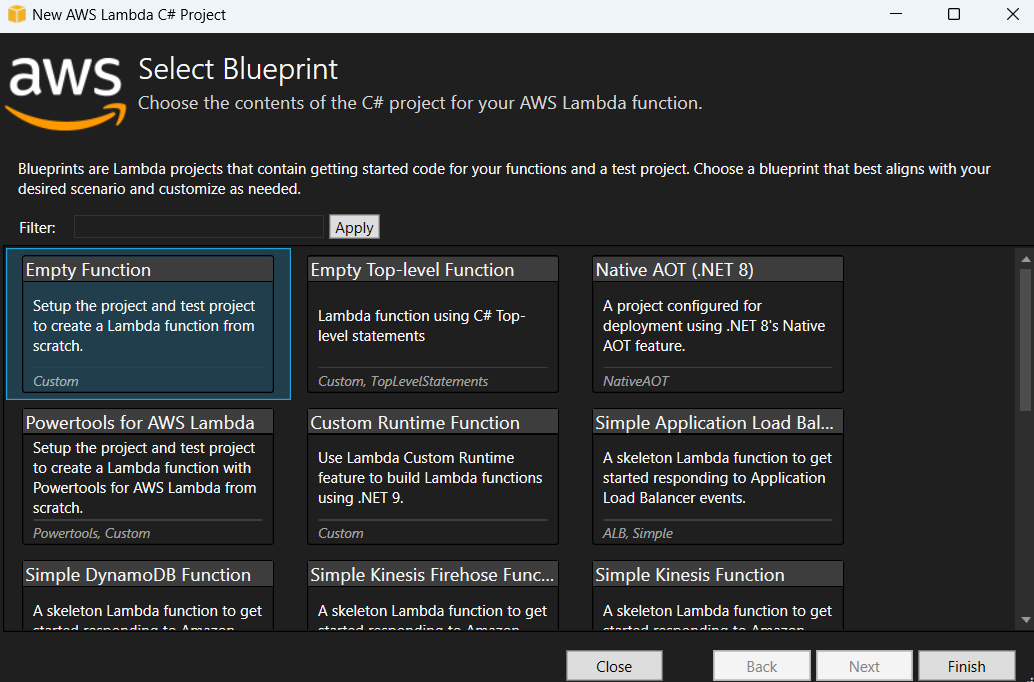
Task: Click the Next button
Action: click(x=864, y=666)
